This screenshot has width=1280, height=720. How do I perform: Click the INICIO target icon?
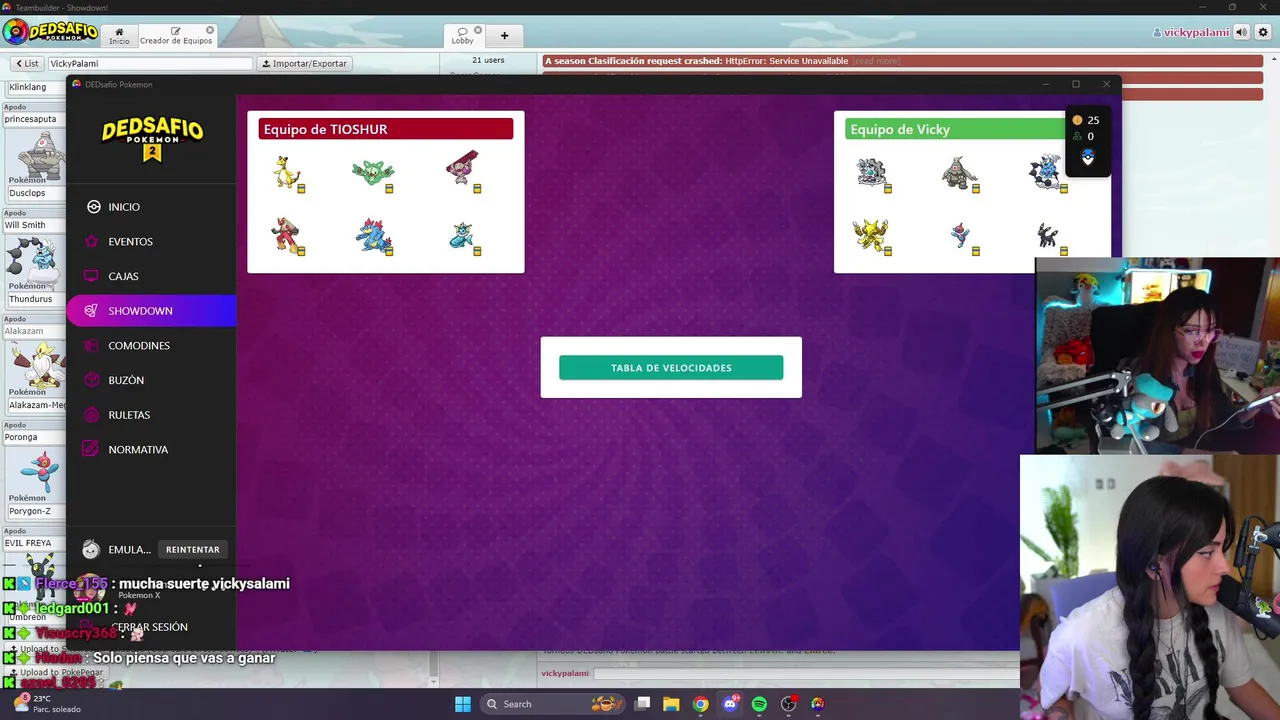(93, 207)
